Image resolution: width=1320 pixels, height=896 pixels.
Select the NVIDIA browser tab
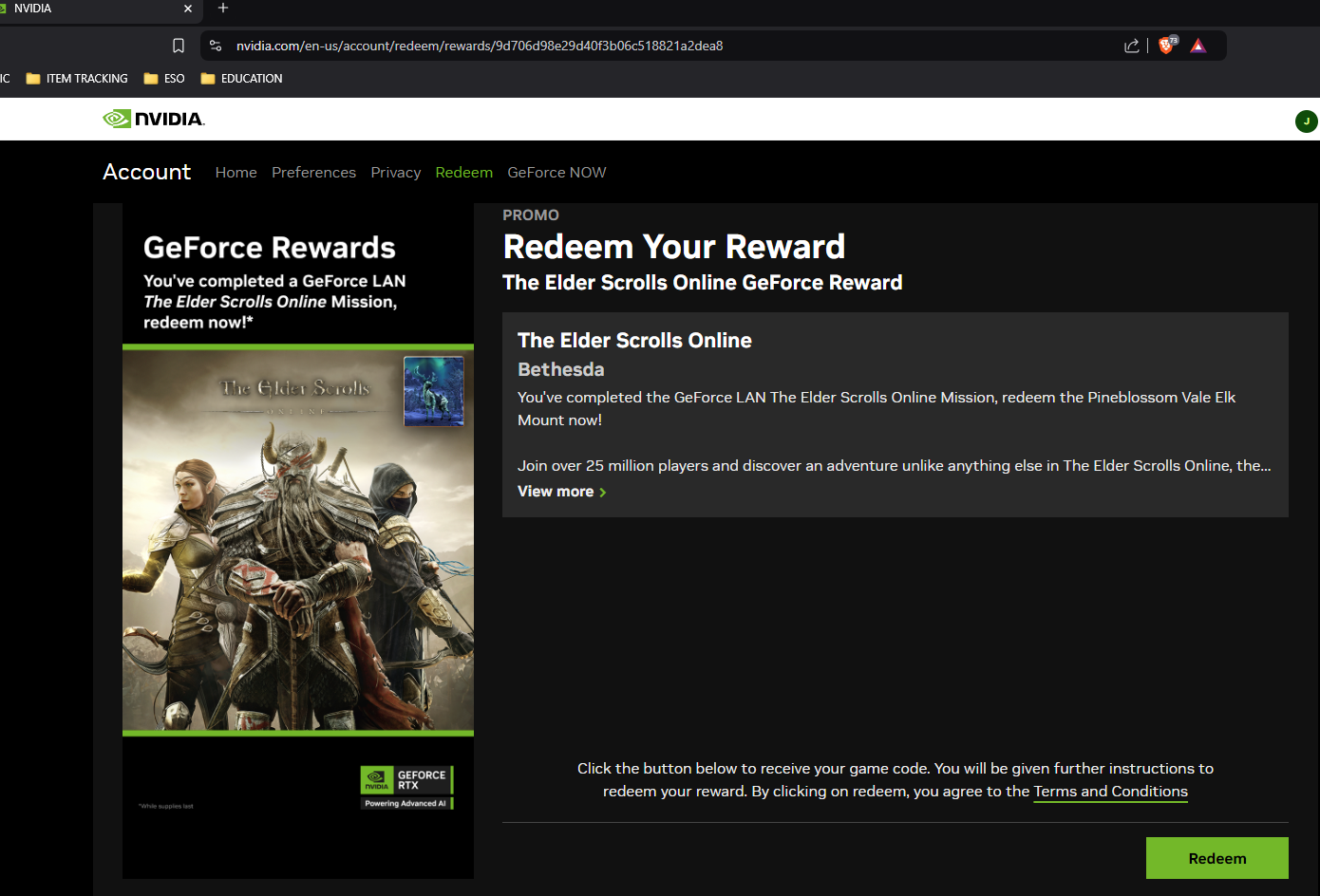(x=95, y=9)
